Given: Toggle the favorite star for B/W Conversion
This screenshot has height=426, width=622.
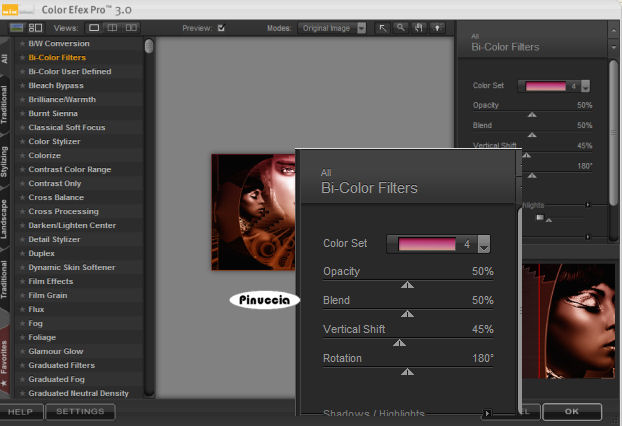Looking at the screenshot, I should coord(23,44).
